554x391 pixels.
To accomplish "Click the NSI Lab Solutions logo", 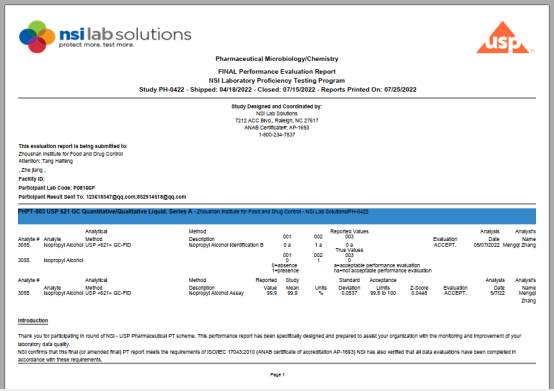I will pyautogui.click(x=105, y=36).
